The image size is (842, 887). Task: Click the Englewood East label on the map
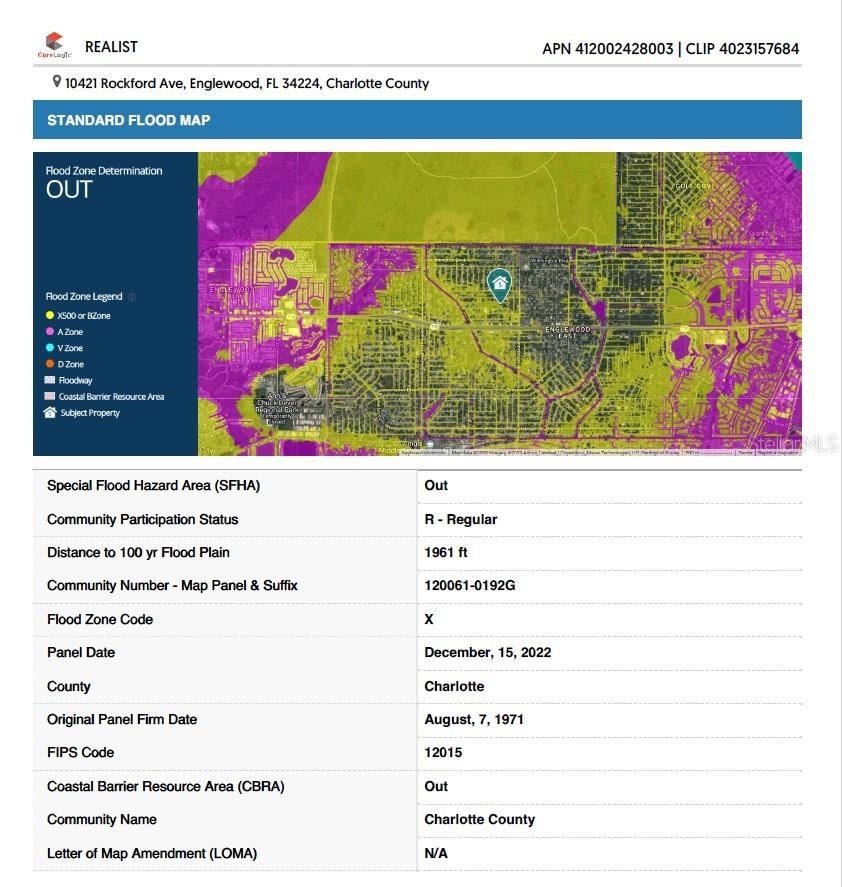pos(567,330)
